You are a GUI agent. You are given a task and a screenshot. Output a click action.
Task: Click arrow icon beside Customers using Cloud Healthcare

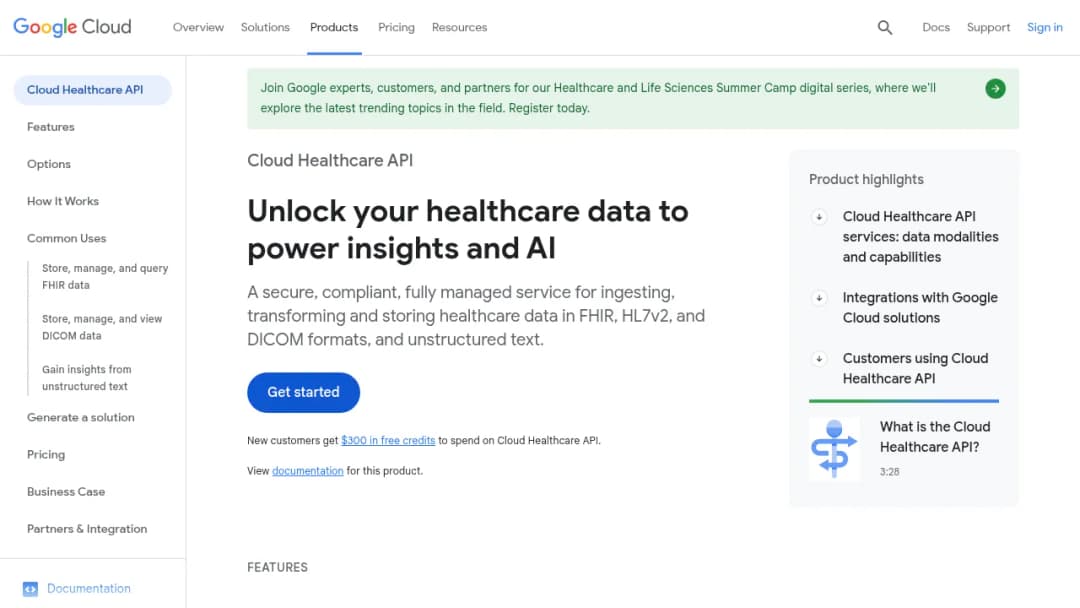pyautogui.click(x=819, y=359)
